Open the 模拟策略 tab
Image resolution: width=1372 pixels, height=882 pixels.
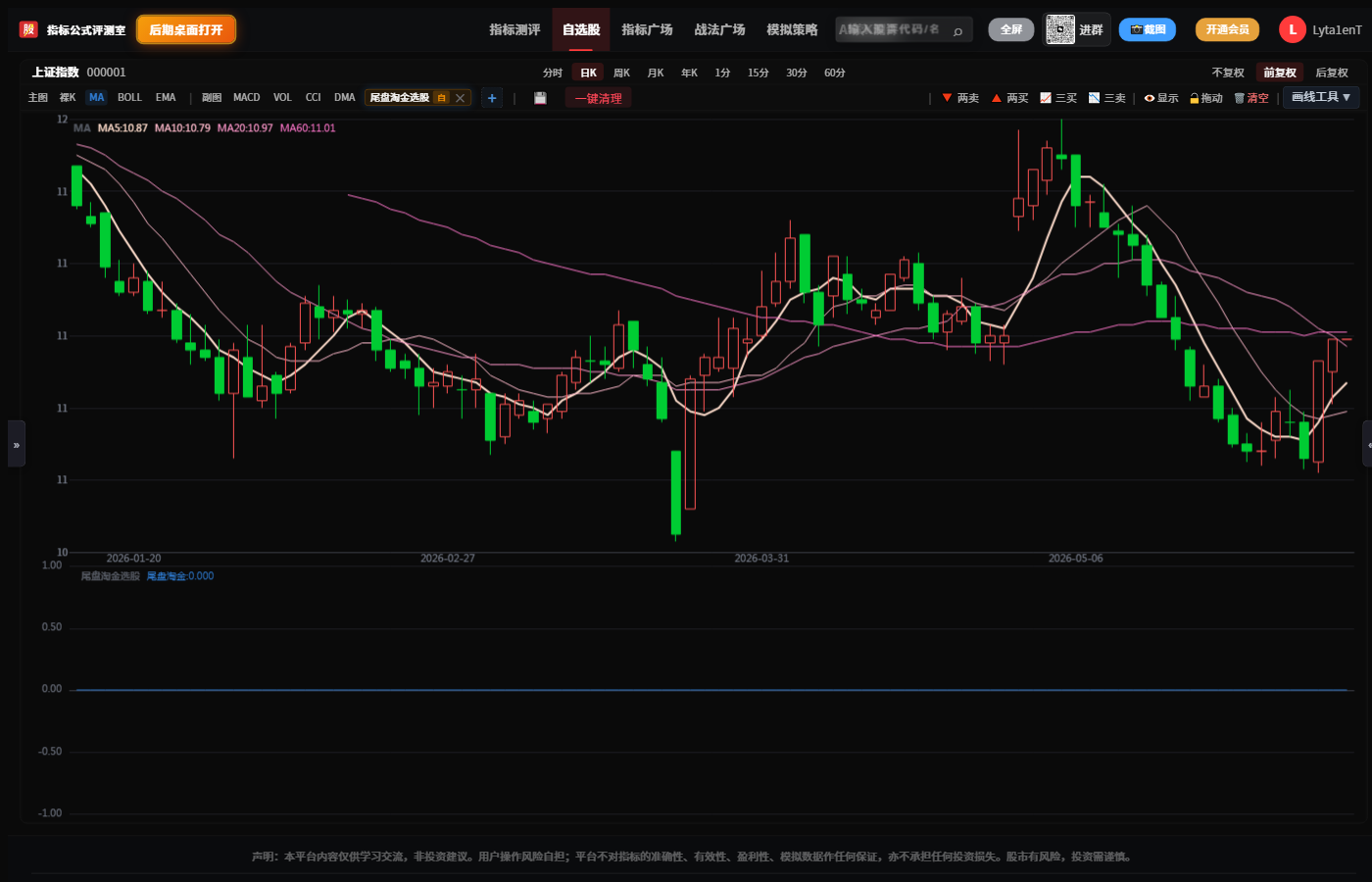792,29
